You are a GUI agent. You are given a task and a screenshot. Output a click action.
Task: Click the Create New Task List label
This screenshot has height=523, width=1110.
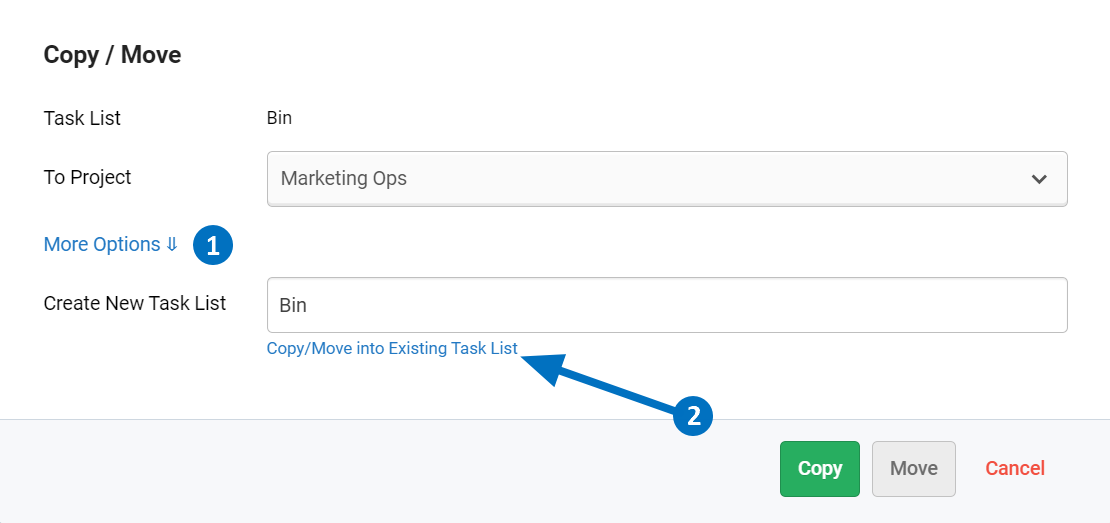tap(135, 303)
